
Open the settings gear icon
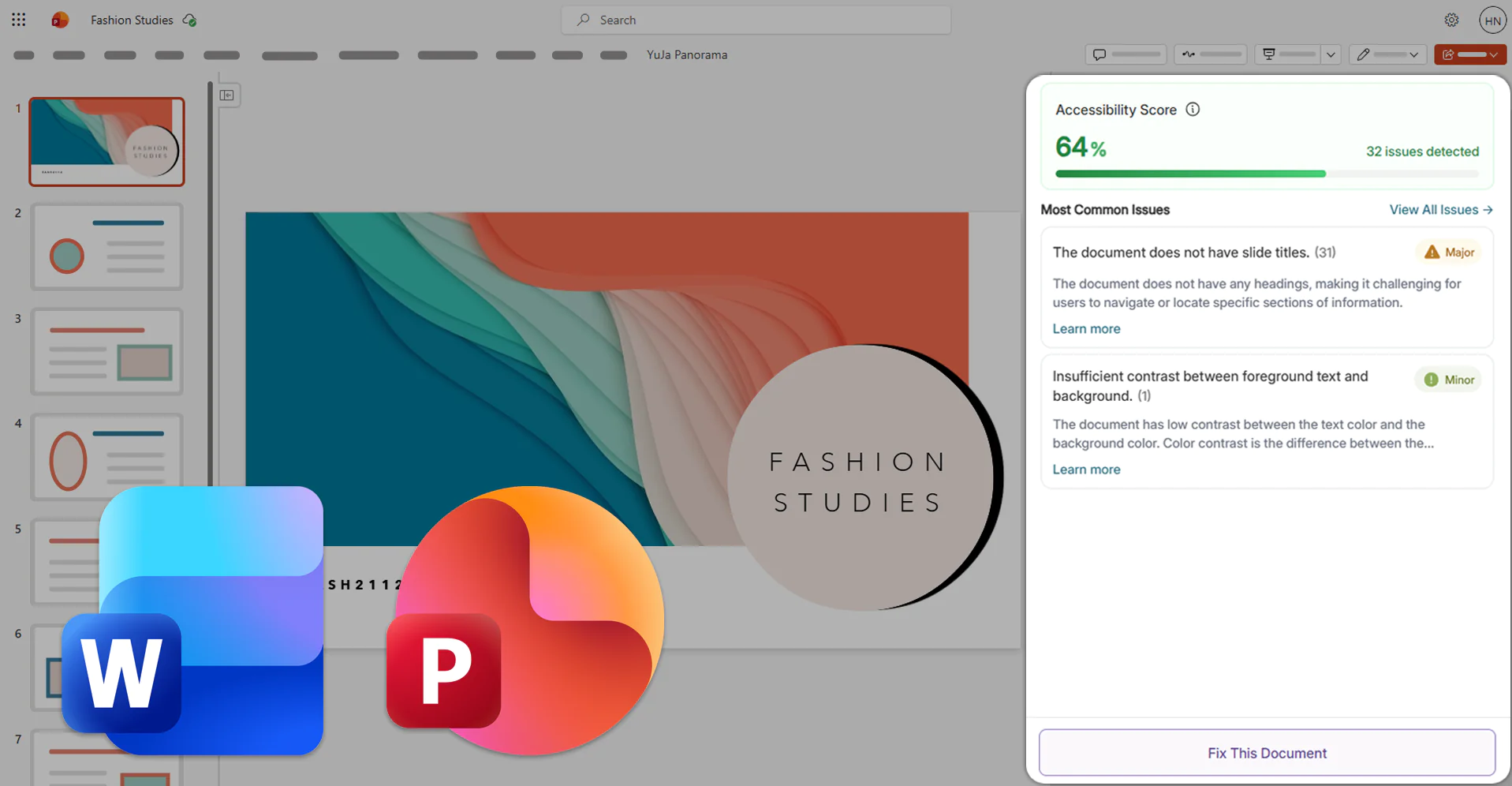(x=1451, y=20)
